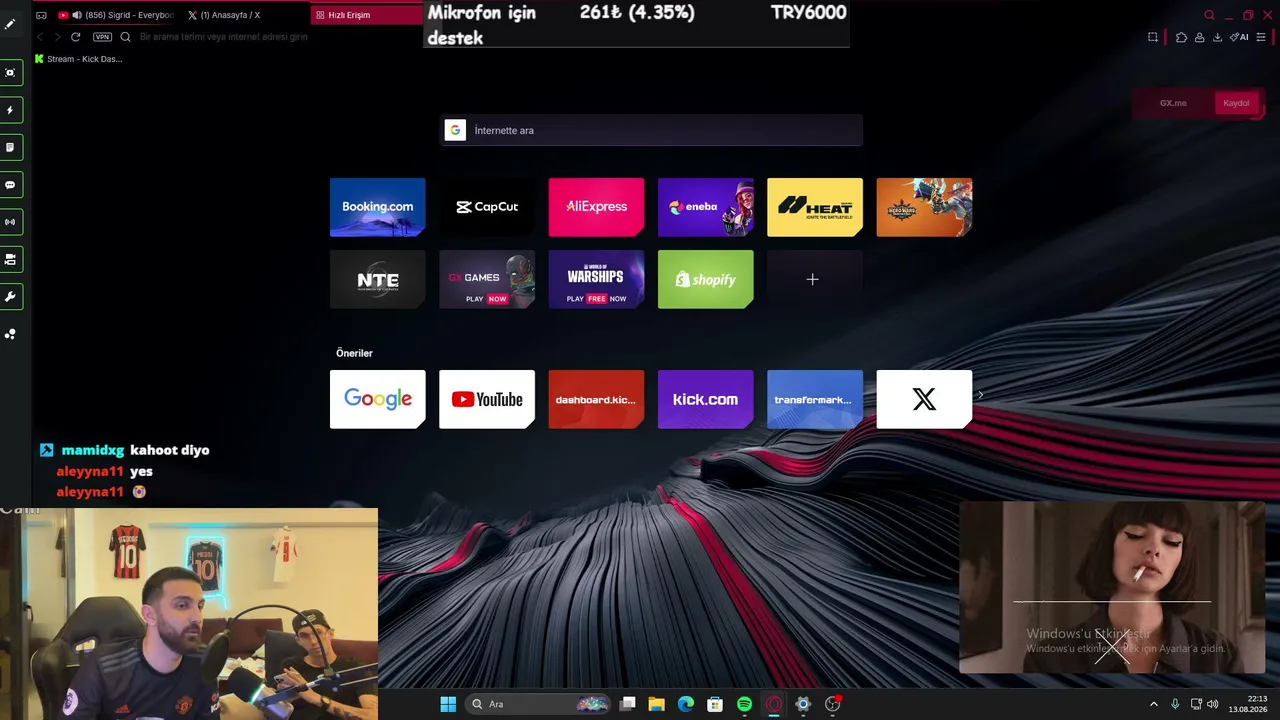The image size is (1280, 720).
Task: Open the AliExpress speed dial tile
Action: point(596,207)
